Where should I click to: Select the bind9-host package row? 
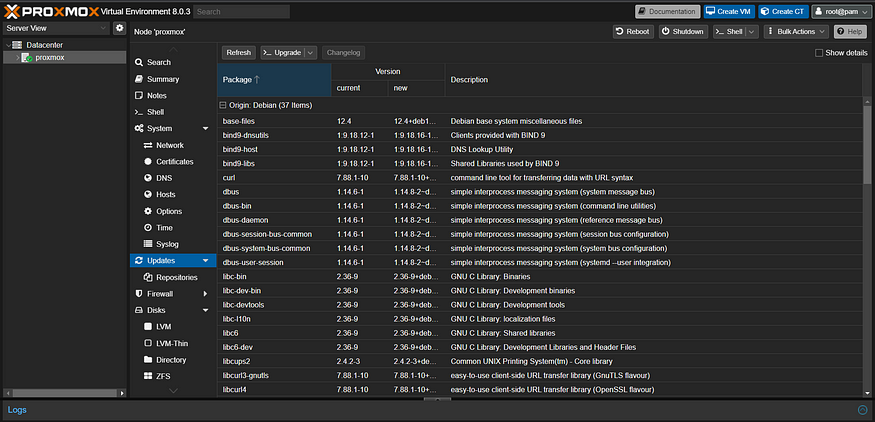[540, 150]
